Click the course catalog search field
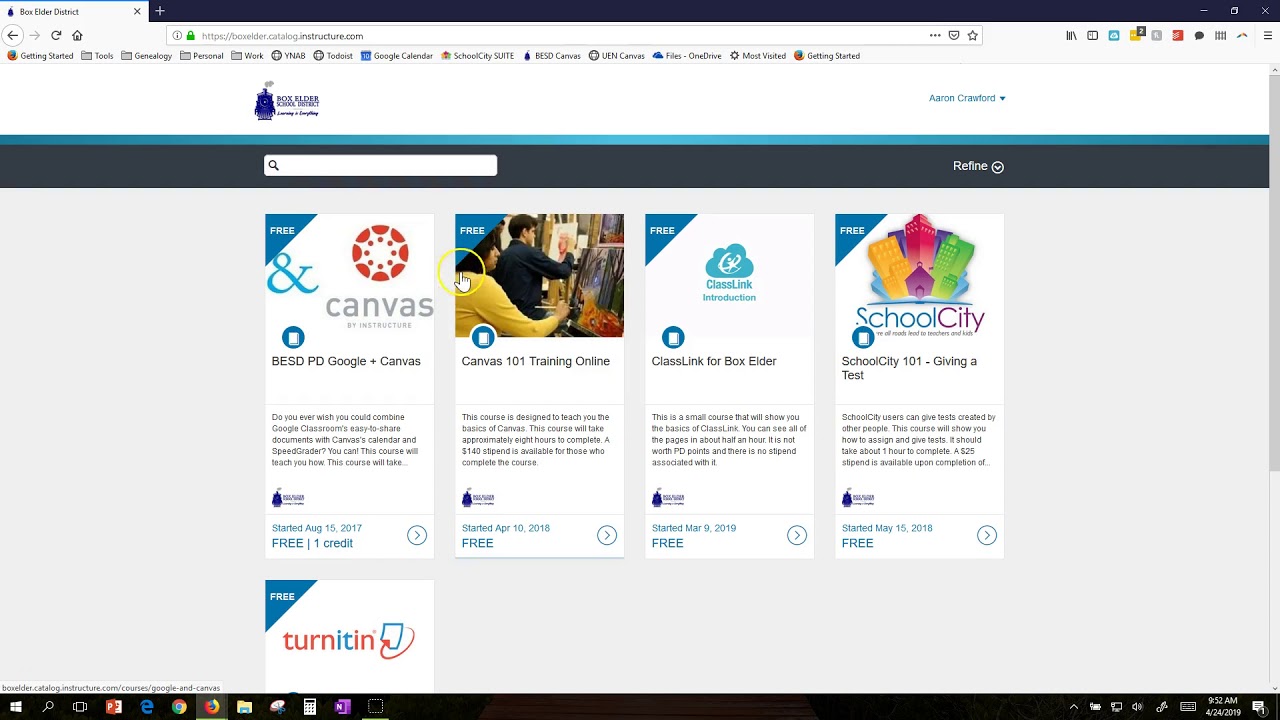 tap(380, 165)
